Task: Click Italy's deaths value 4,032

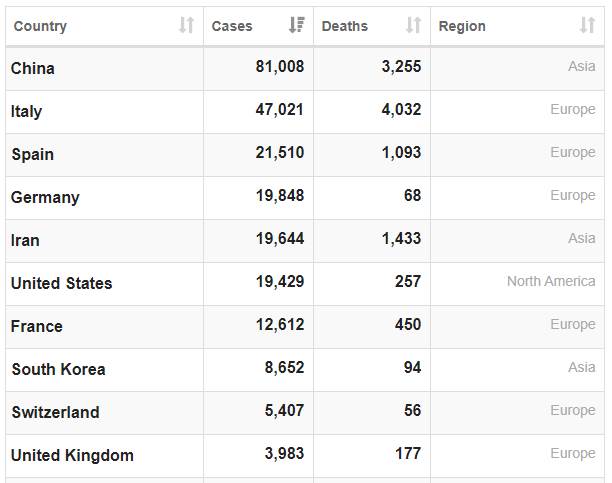Action: tap(401, 110)
